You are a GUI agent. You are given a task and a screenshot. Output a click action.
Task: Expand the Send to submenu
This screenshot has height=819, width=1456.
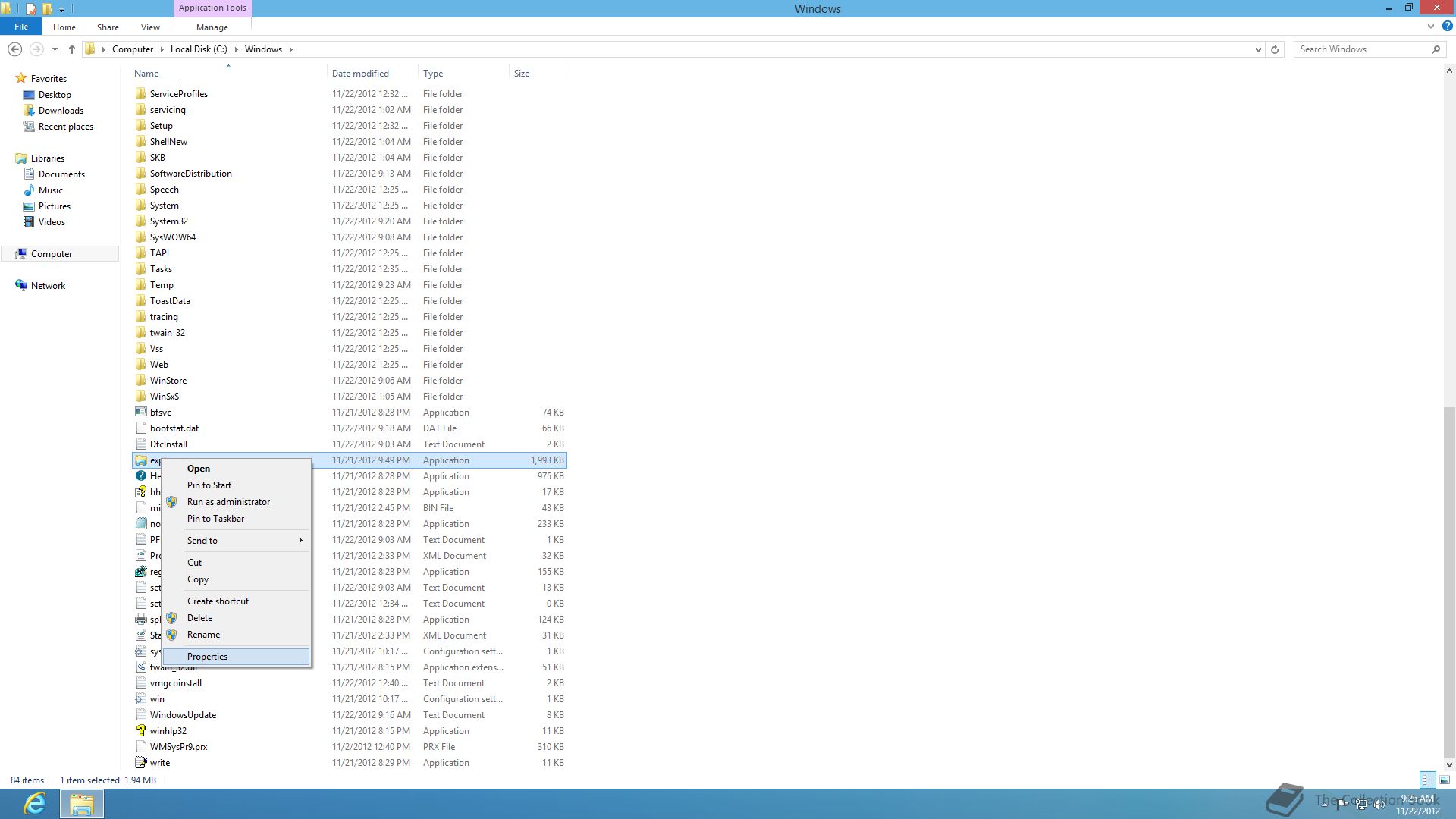tap(300, 541)
